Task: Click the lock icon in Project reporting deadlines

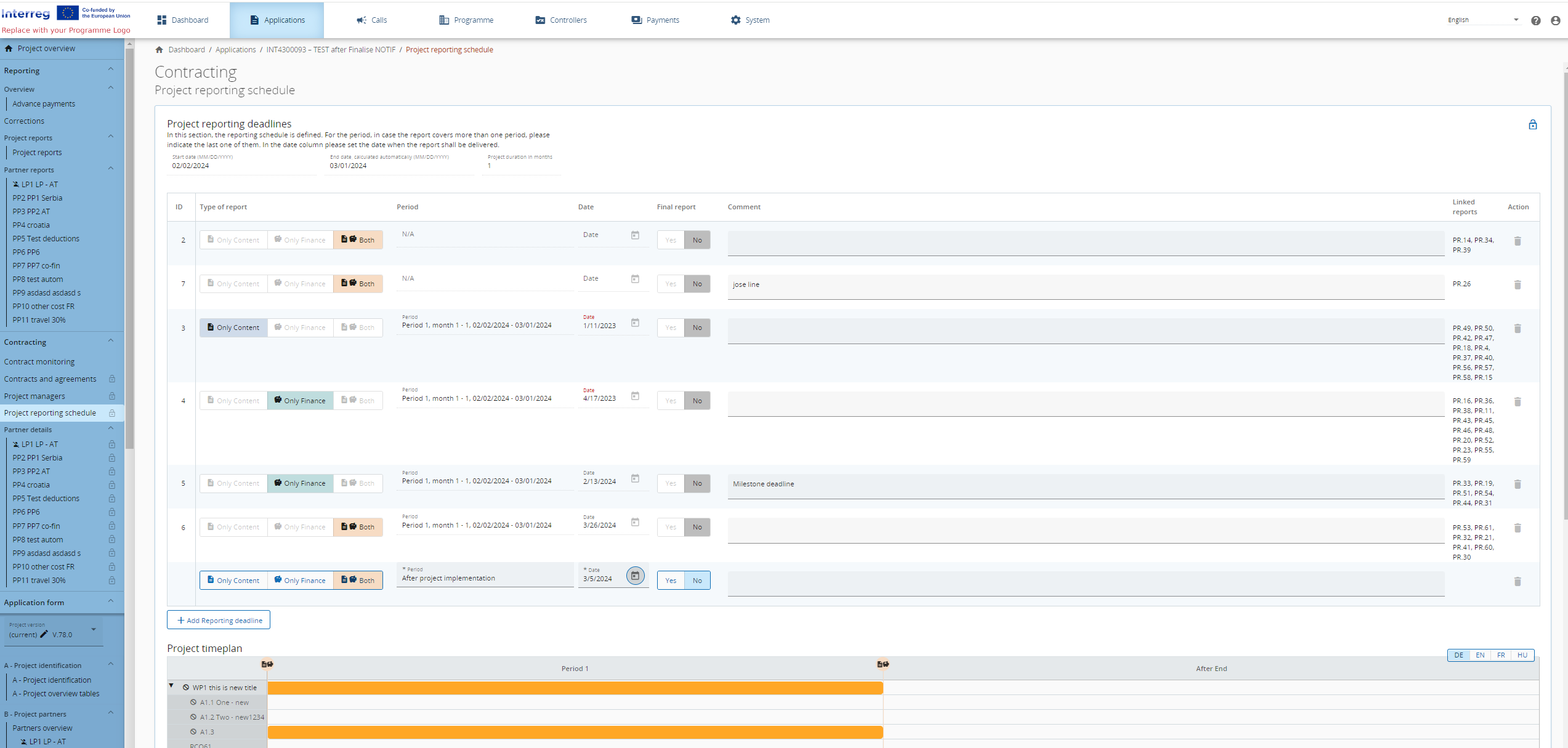Action: click(x=1532, y=125)
